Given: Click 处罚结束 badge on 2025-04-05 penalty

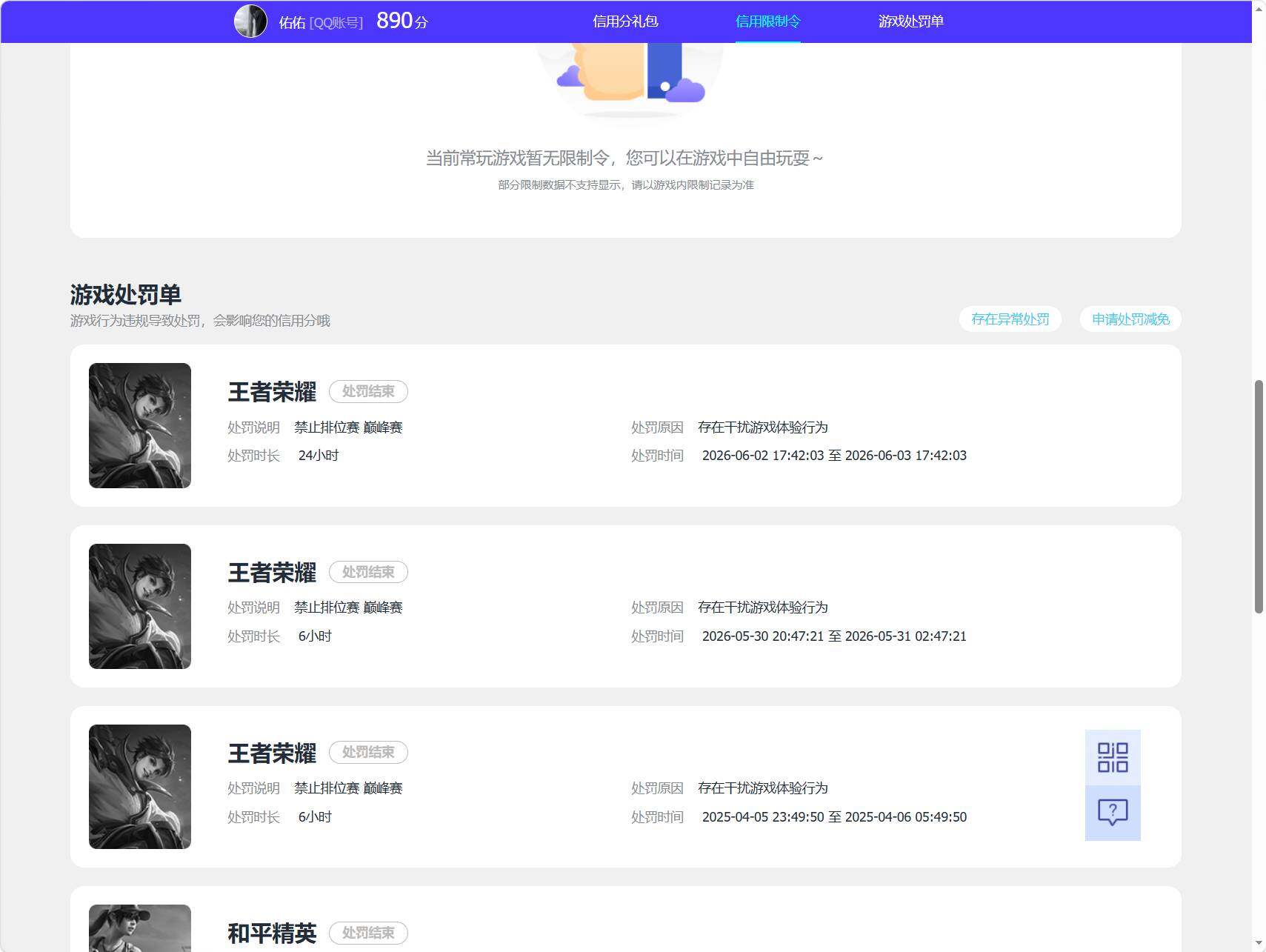Looking at the screenshot, I should (368, 752).
